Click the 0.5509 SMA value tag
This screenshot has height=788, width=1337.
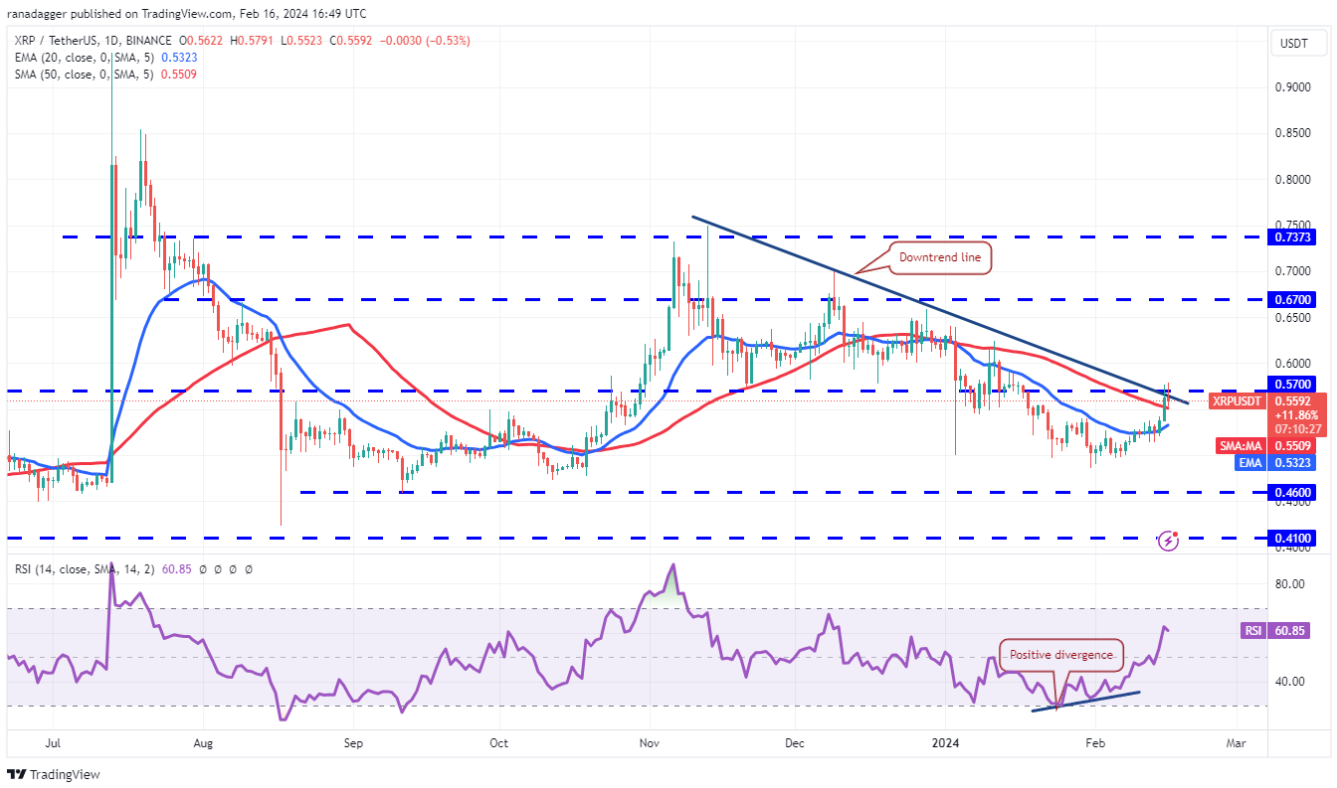(x=1293, y=445)
